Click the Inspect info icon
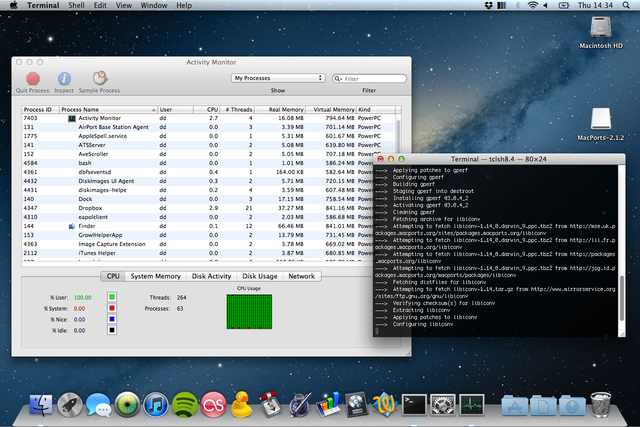This screenshot has width=640, height=427. pyautogui.click(x=64, y=78)
